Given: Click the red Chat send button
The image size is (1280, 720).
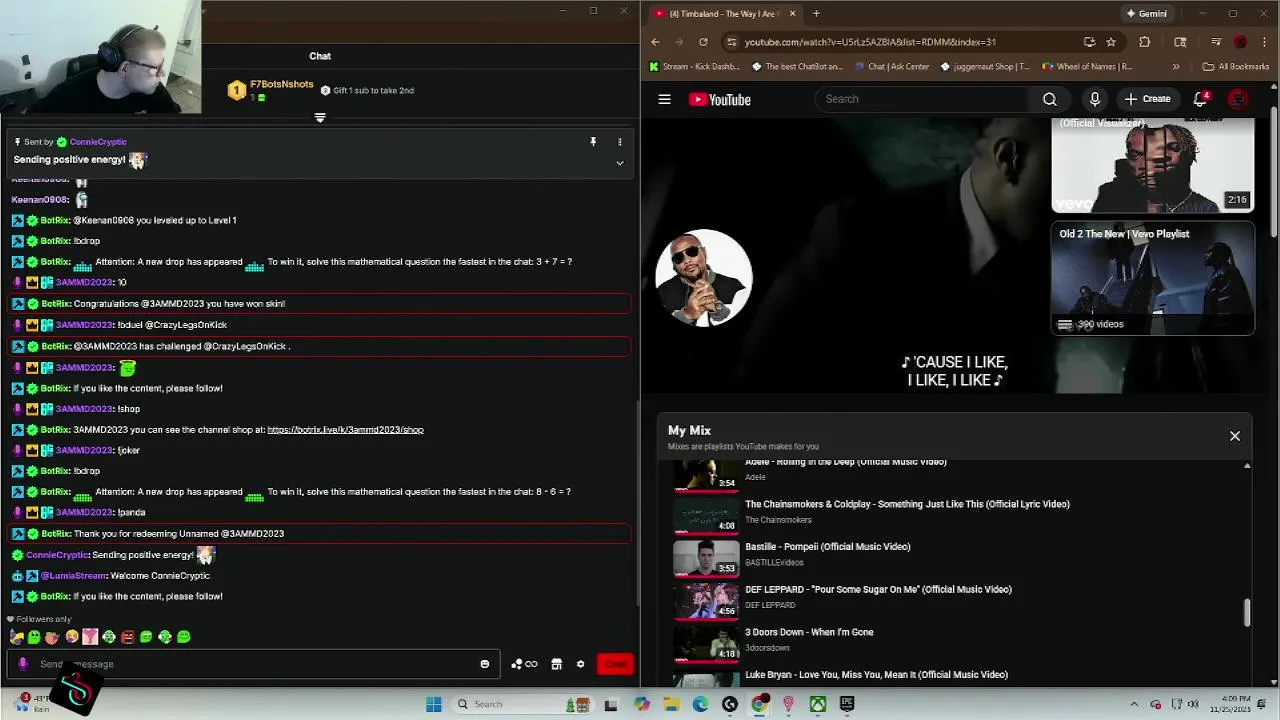Looking at the screenshot, I should click(615, 664).
